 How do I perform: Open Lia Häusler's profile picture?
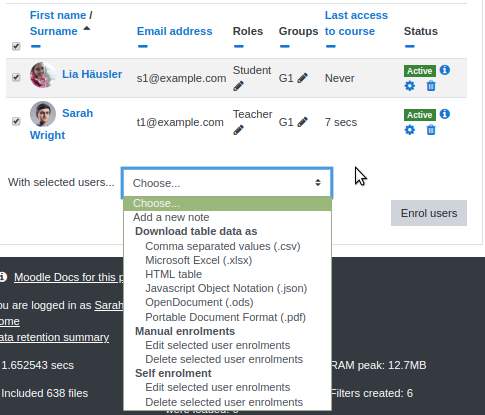[x=42, y=75]
